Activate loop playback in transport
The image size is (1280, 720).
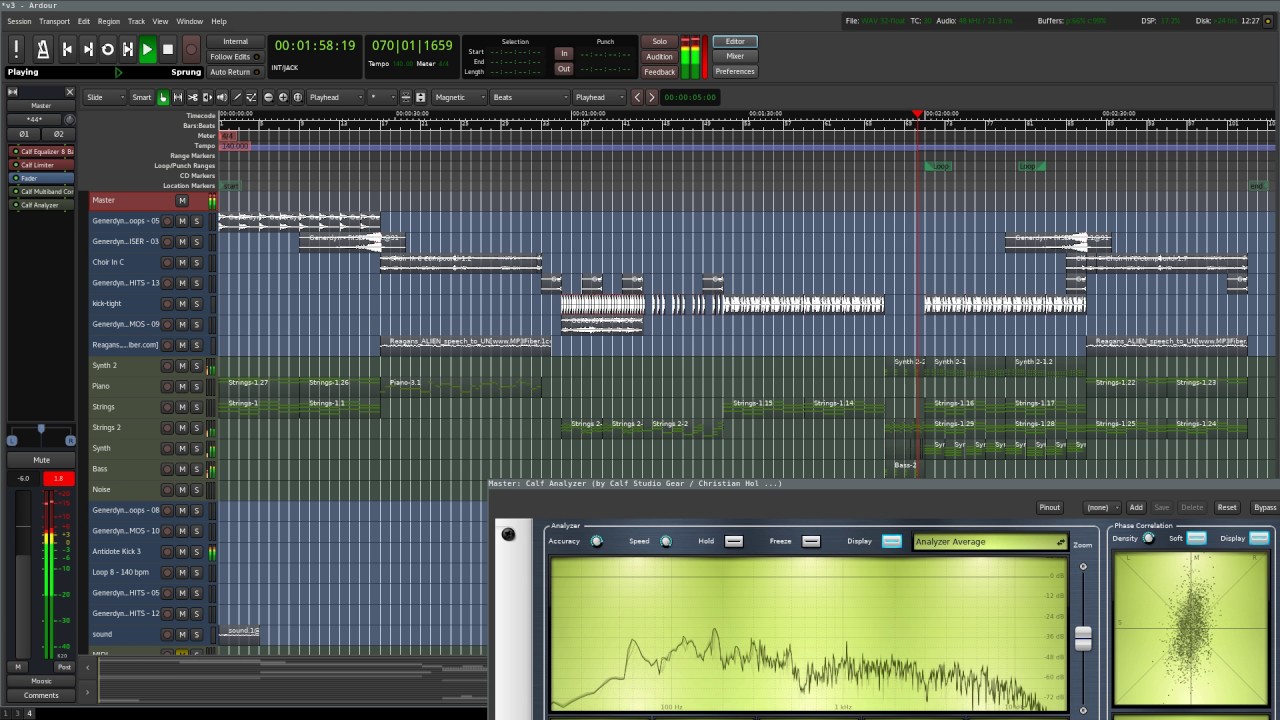[108, 49]
